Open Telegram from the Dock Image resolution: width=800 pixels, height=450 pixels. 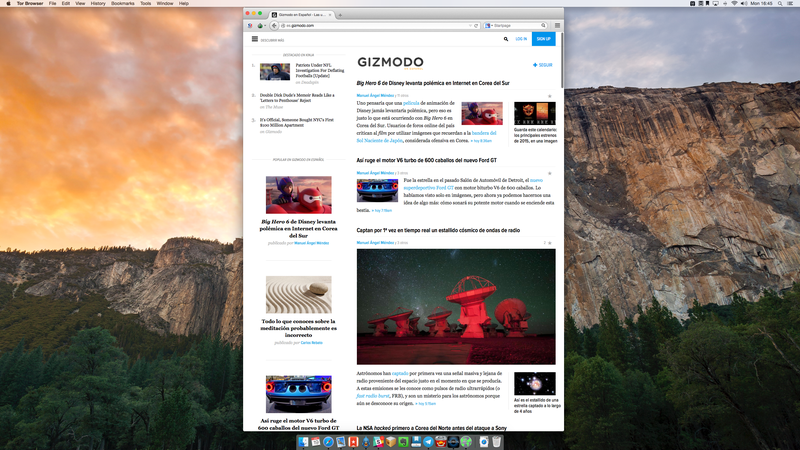click(x=428, y=442)
